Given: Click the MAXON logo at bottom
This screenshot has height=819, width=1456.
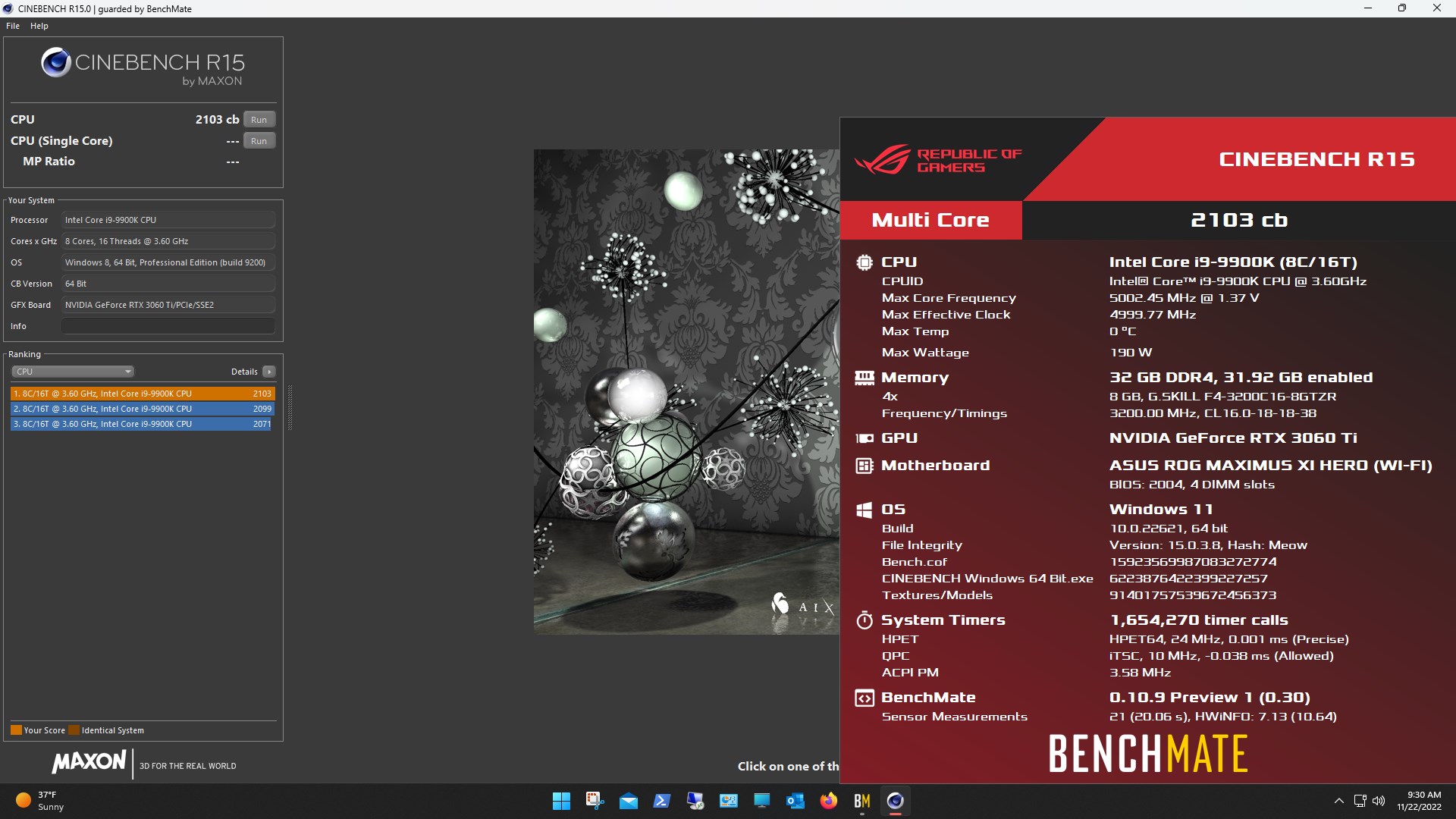Looking at the screenshot, I should tap(89, 762).
